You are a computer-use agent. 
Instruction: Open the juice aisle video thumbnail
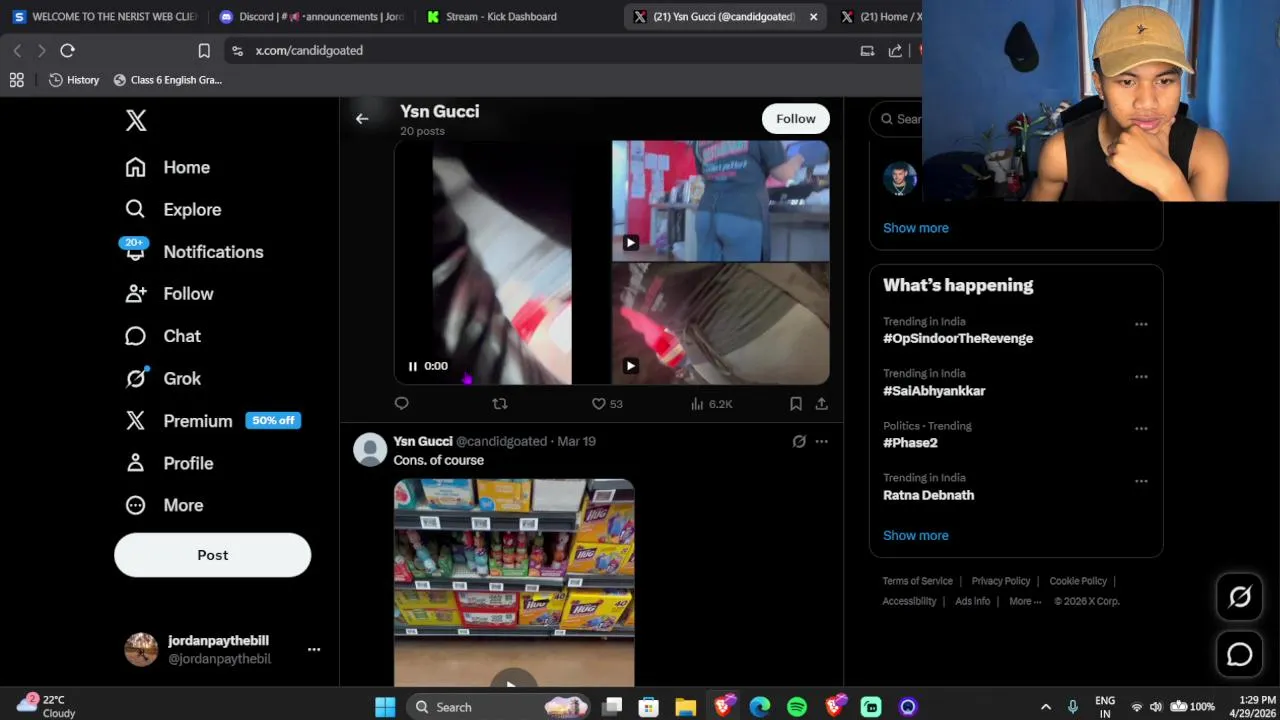[x=514, y=583]
